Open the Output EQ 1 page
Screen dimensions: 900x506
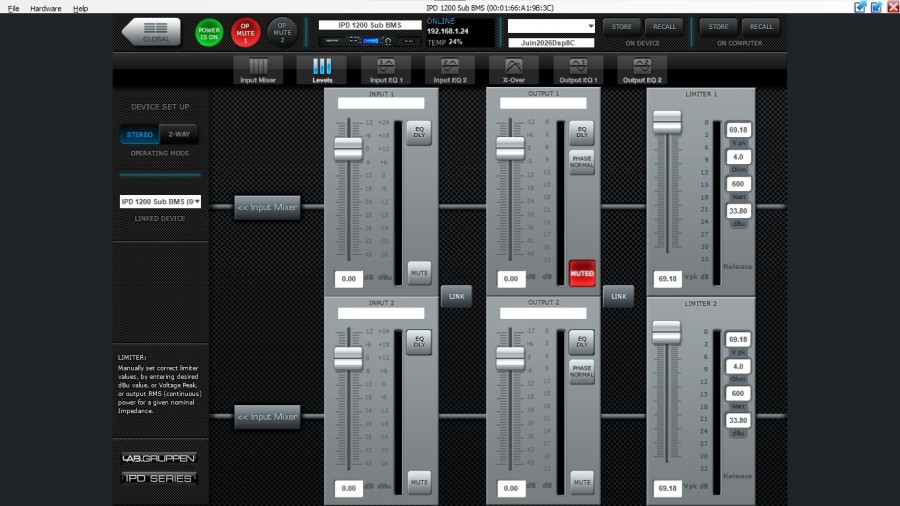pyautogui.click(x=578, y=71)
